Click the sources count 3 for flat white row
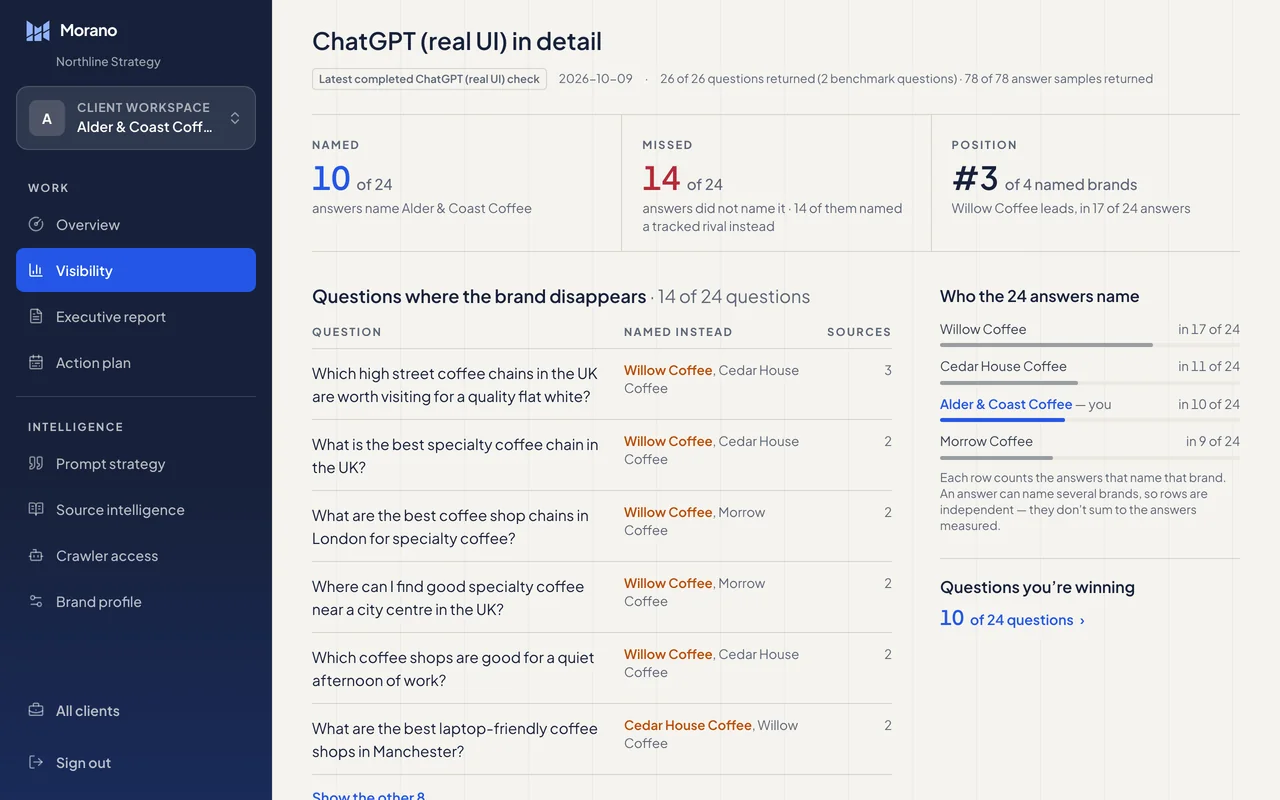Image resolution: width=1280 pixels, height=800 pixels. pyautogui.click(x=888, y=370)
